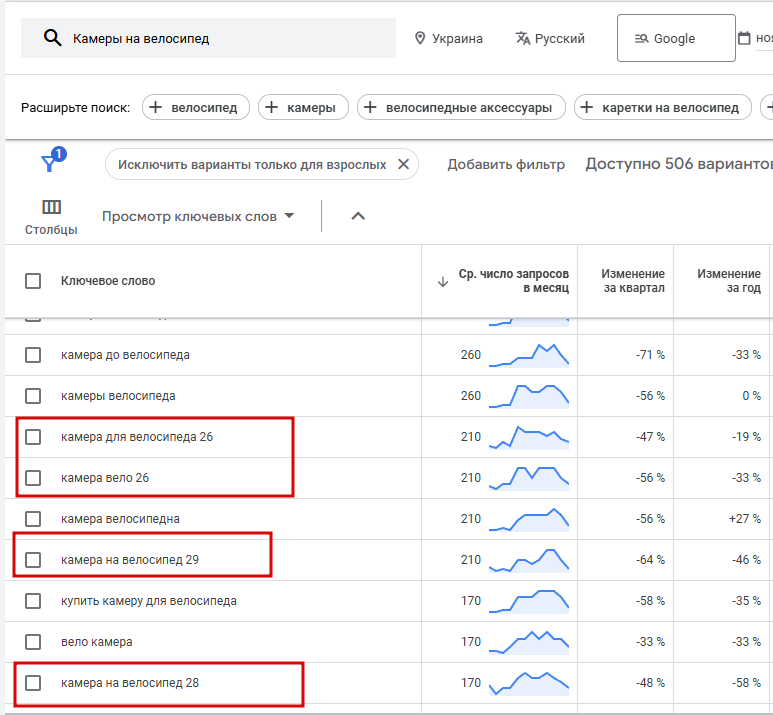Toggle the select-all header checkbox

pos(33,281)
